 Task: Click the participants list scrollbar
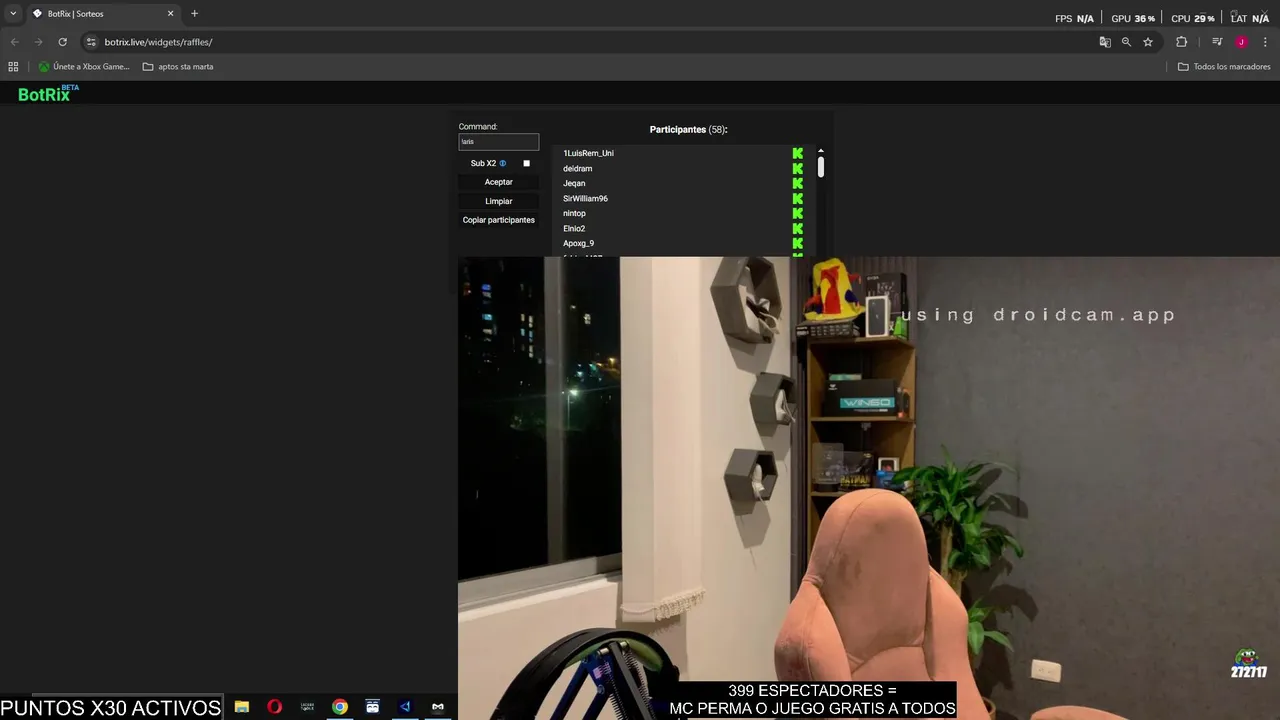(x=821, y=166)
